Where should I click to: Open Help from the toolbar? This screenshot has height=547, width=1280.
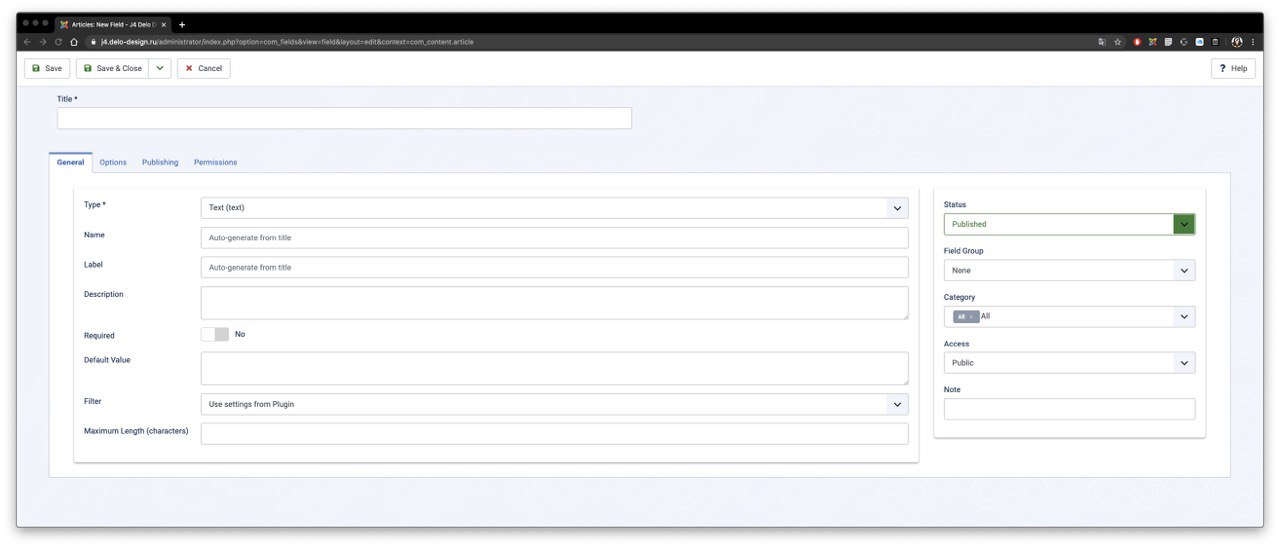click(1233, 68)
